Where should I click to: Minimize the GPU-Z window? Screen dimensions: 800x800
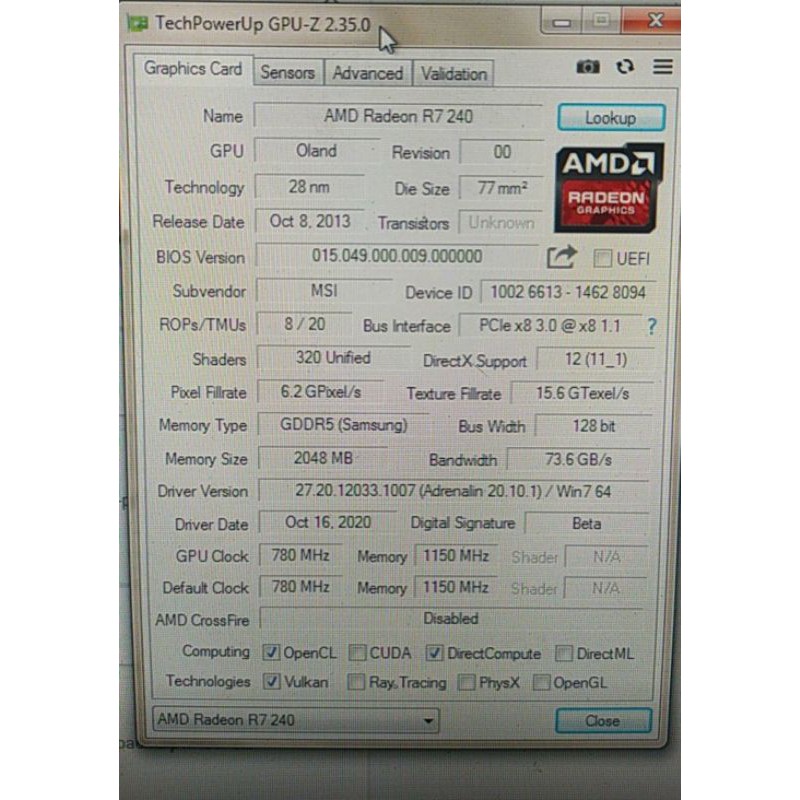point(562,21)
